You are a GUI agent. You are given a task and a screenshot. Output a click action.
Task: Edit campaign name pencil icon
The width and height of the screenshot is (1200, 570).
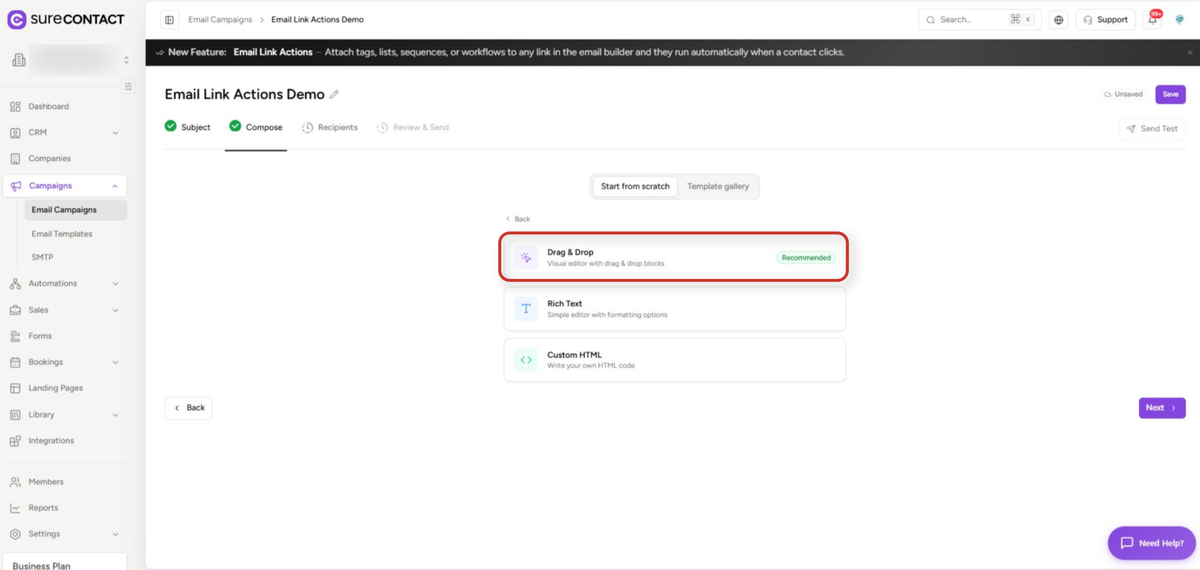335,94
